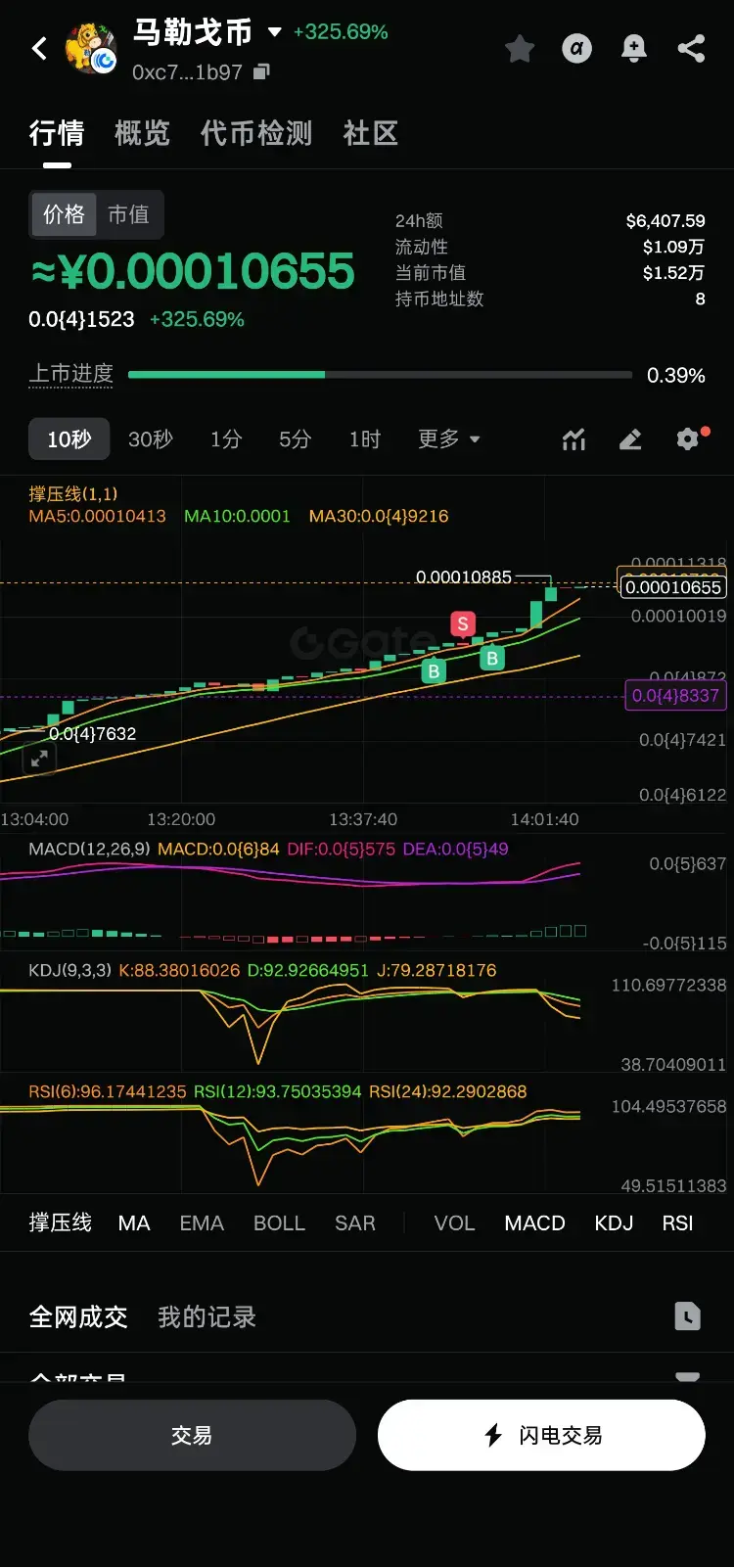Toggle the KDJ sub-indicator
This screenshot has height=1568, width=734.
tap(614, 1222)
